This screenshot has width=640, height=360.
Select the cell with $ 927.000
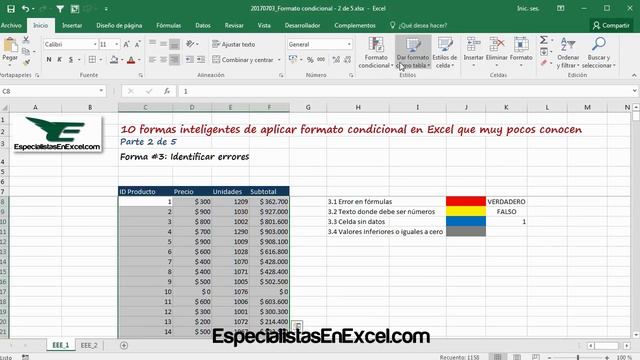(x=269, y=211)
